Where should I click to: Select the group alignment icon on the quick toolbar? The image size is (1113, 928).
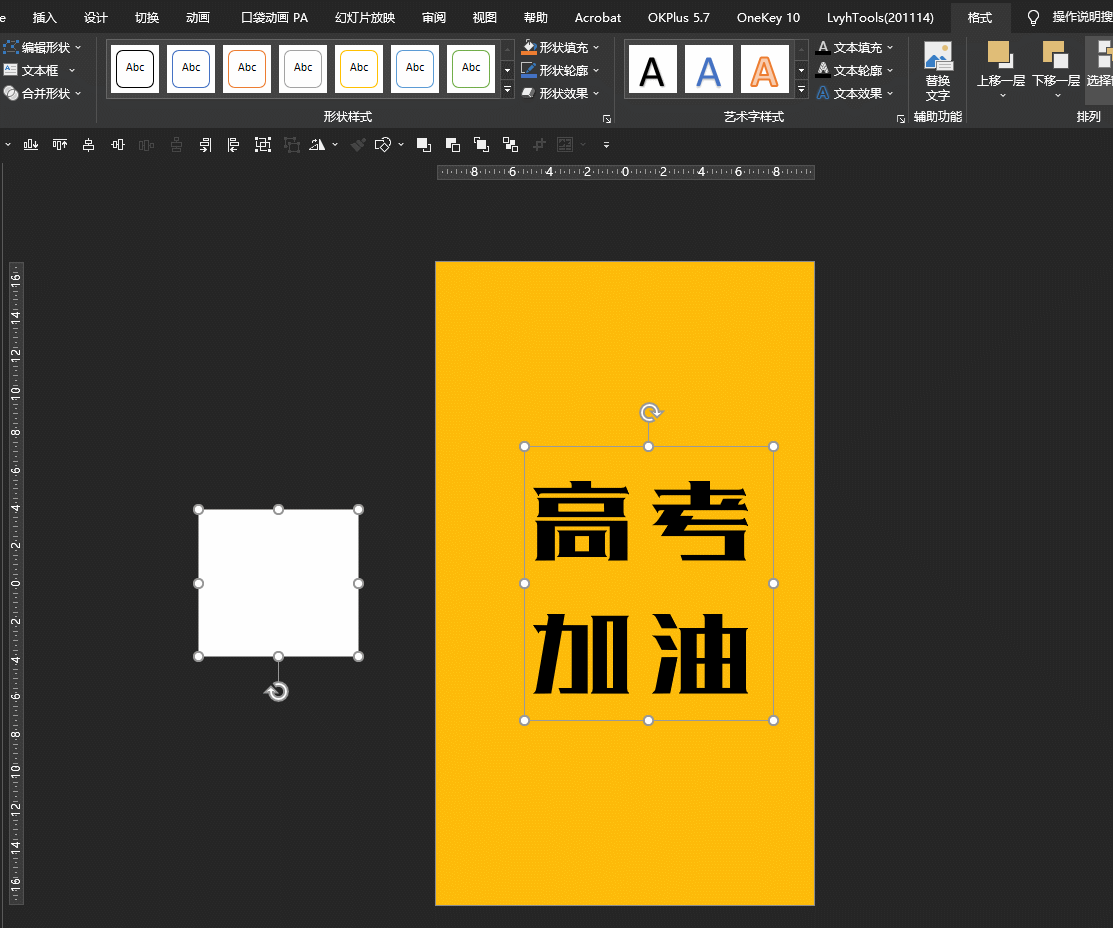(262, 144)
